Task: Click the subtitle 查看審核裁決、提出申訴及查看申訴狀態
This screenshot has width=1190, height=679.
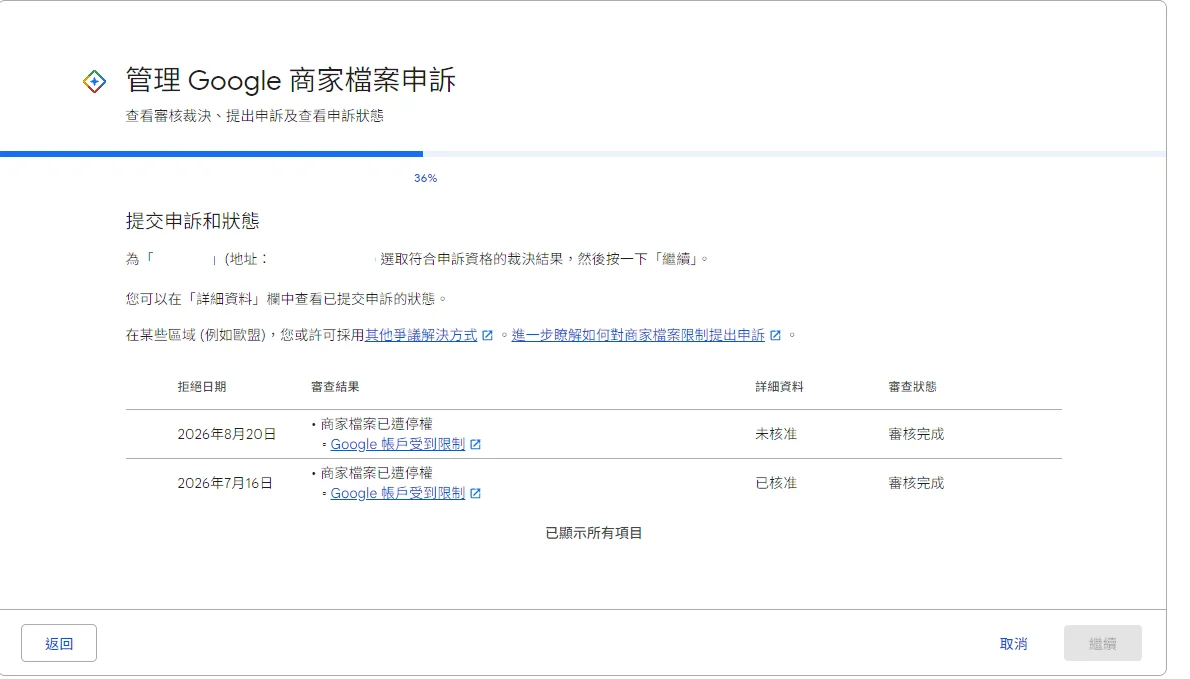Action: [x=255, y=116]
